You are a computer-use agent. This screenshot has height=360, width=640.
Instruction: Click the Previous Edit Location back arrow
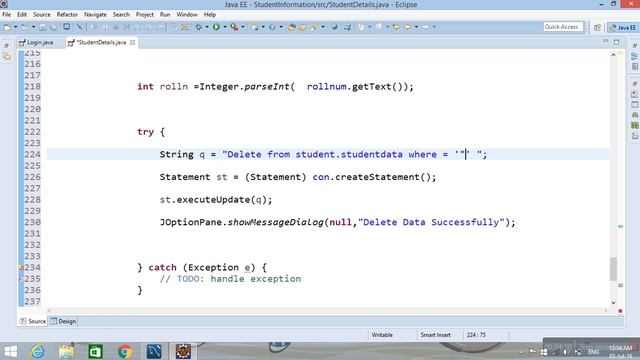[x=396, y=27]
